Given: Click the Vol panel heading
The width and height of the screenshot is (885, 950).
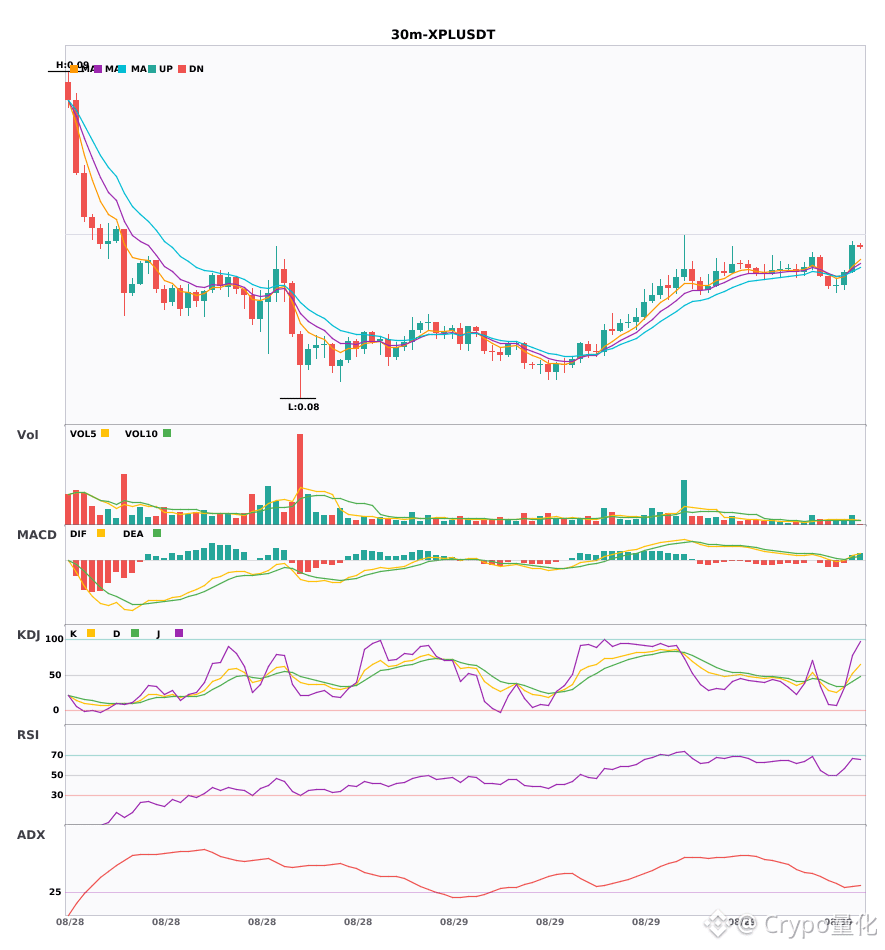Looking at the screenshot, I should (28, 434).
